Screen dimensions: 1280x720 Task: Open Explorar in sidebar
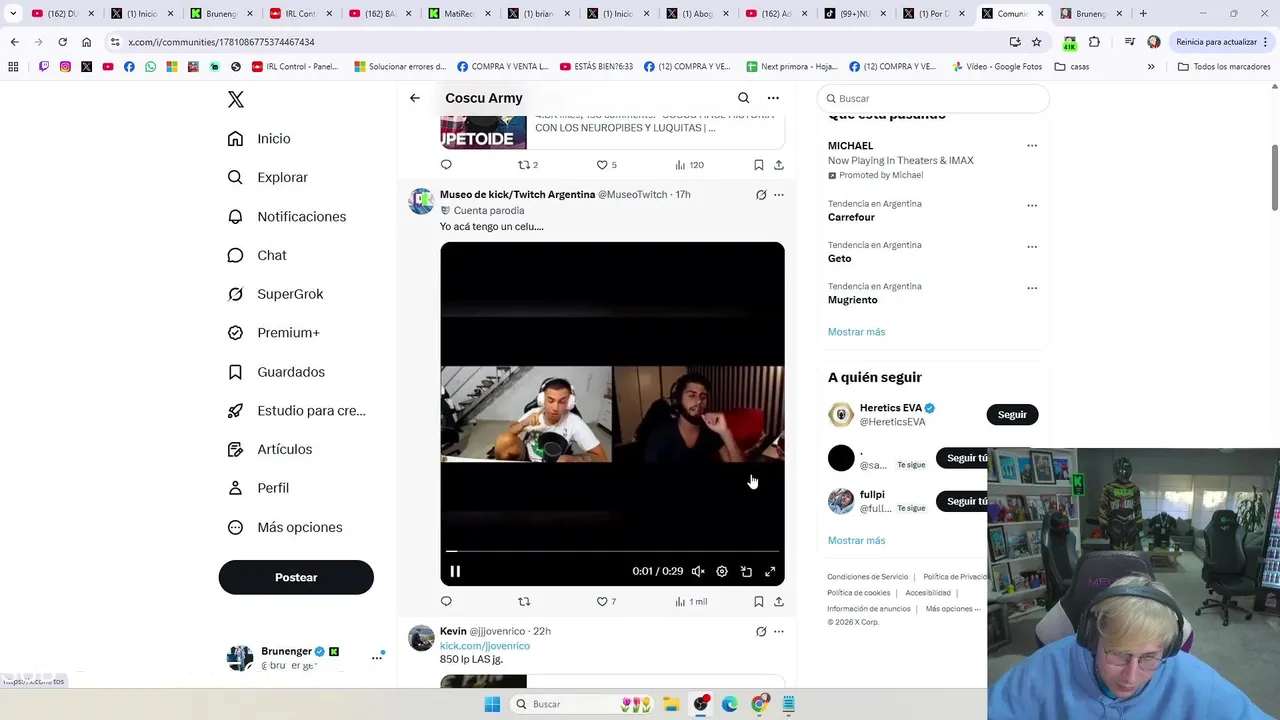[x=268, y=177]
